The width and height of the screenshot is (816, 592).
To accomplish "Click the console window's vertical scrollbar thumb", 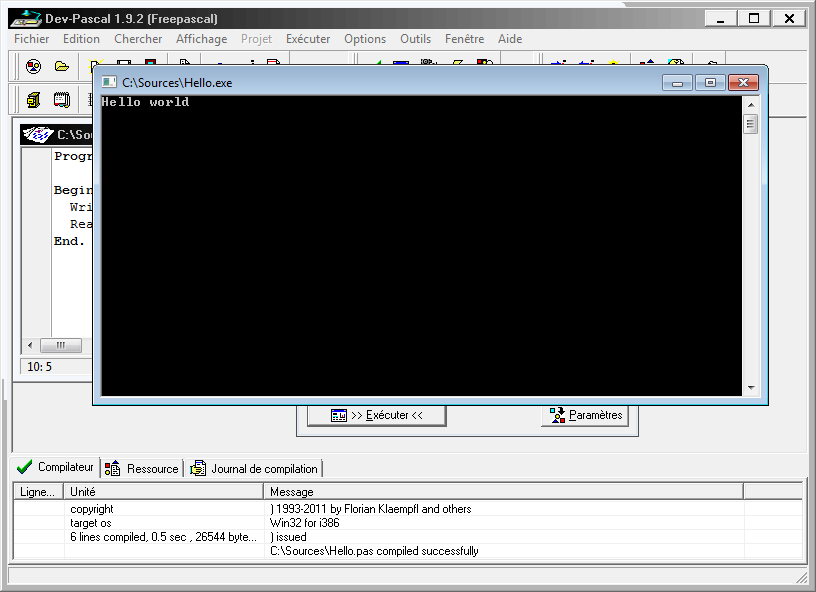I will pos(750,124).
